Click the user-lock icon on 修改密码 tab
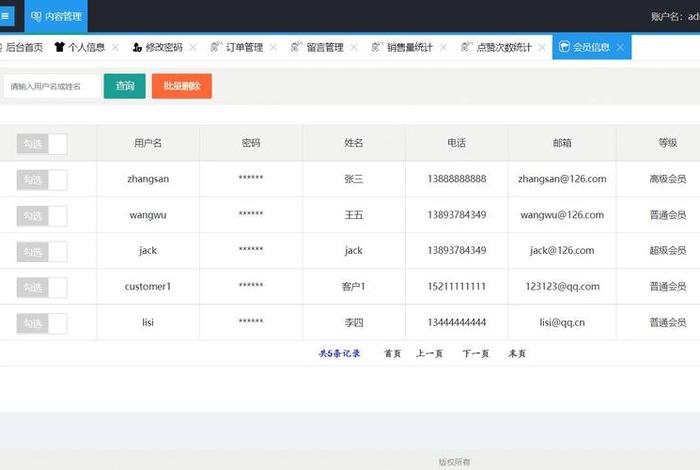The image size is (700, 470). 137,47
